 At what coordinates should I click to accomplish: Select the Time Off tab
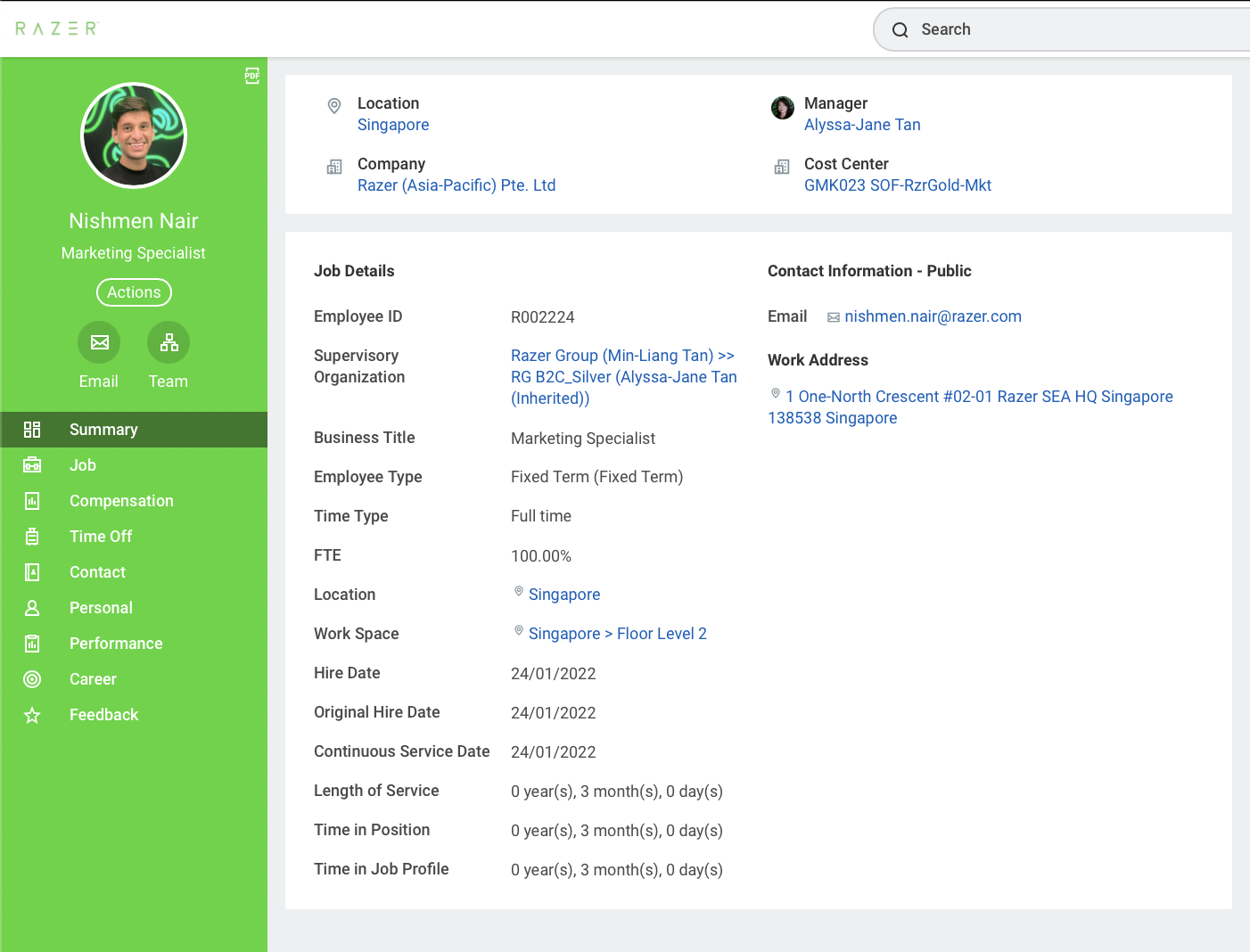pyautogui.click(x=134, y=537)
